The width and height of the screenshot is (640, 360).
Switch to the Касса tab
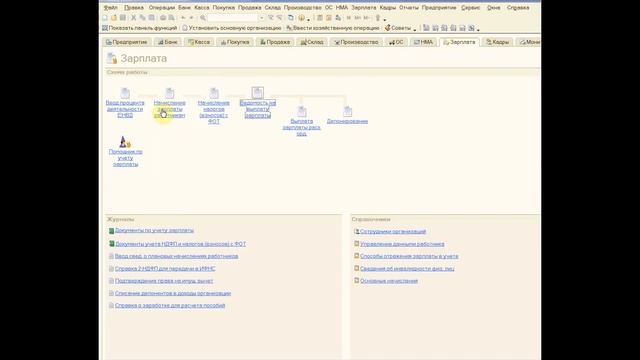(x=199, y=42)
